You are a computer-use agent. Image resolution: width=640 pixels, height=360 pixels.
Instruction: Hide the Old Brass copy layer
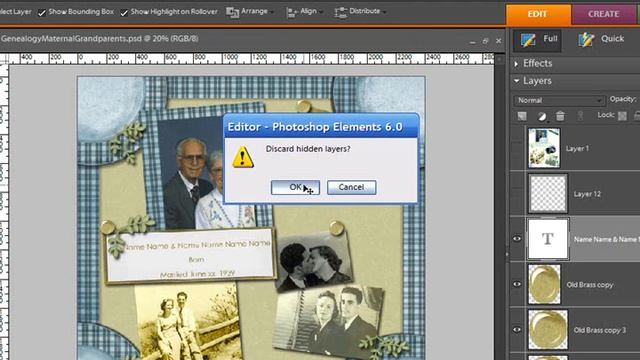[517, 284]
